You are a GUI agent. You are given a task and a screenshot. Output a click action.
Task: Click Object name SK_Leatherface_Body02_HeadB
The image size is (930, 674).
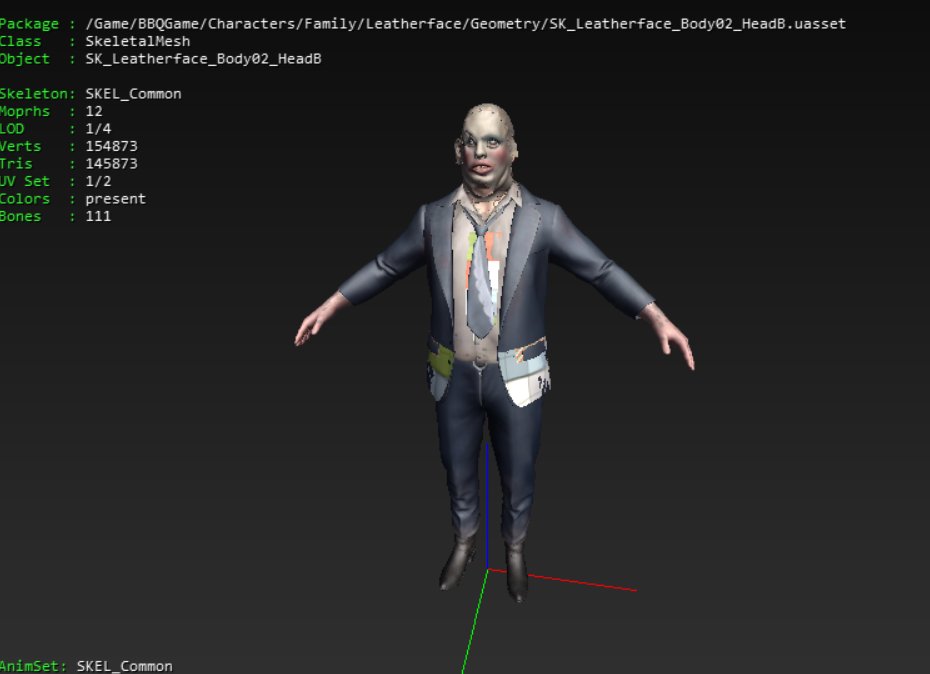point(203,59)
